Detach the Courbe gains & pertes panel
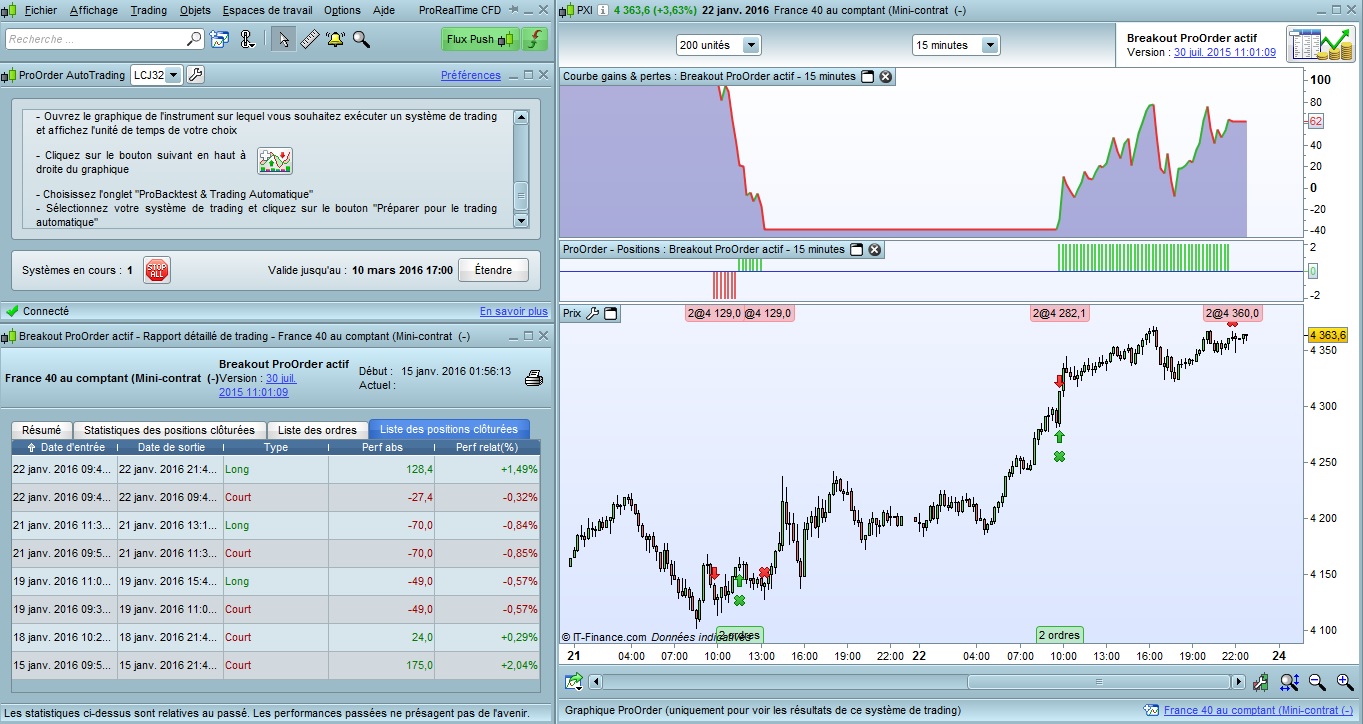The height and width of the screenshot is (724, 1363). [x=868, y=76]
